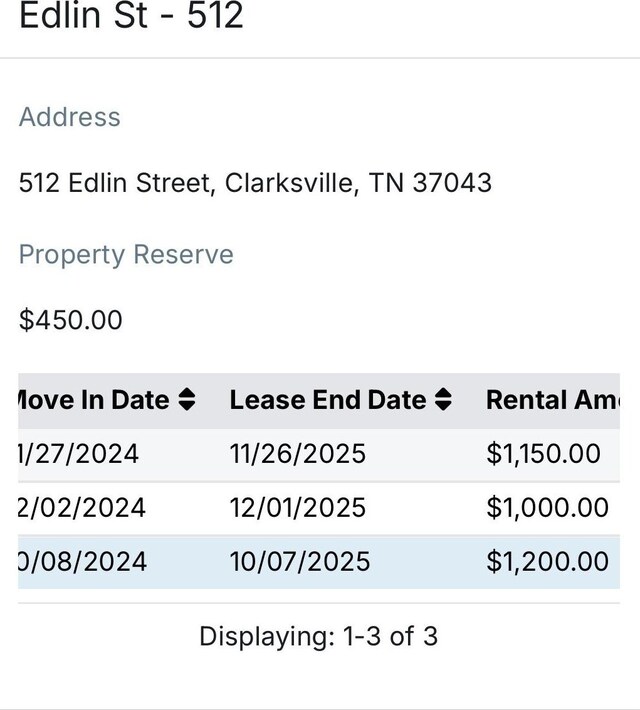Sort by Lease End Date arrows icon

point(443,400)
